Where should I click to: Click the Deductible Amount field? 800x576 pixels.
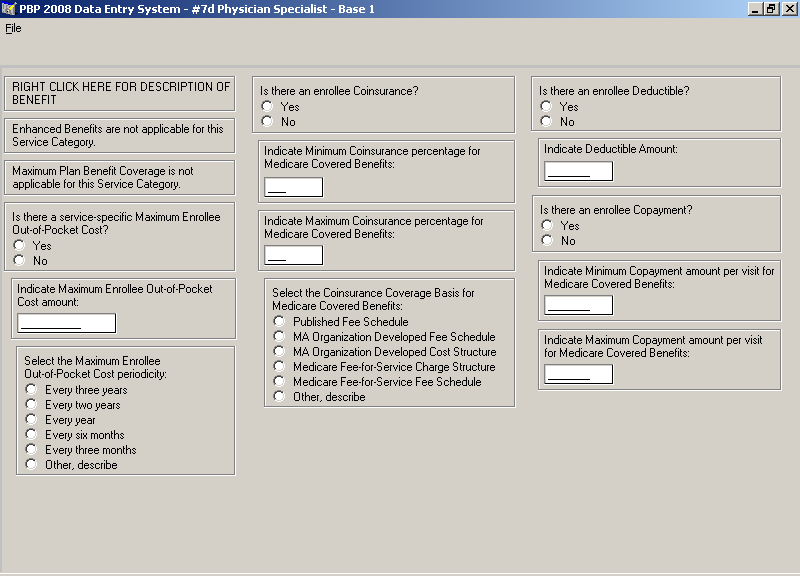click(x=579, y=171)
